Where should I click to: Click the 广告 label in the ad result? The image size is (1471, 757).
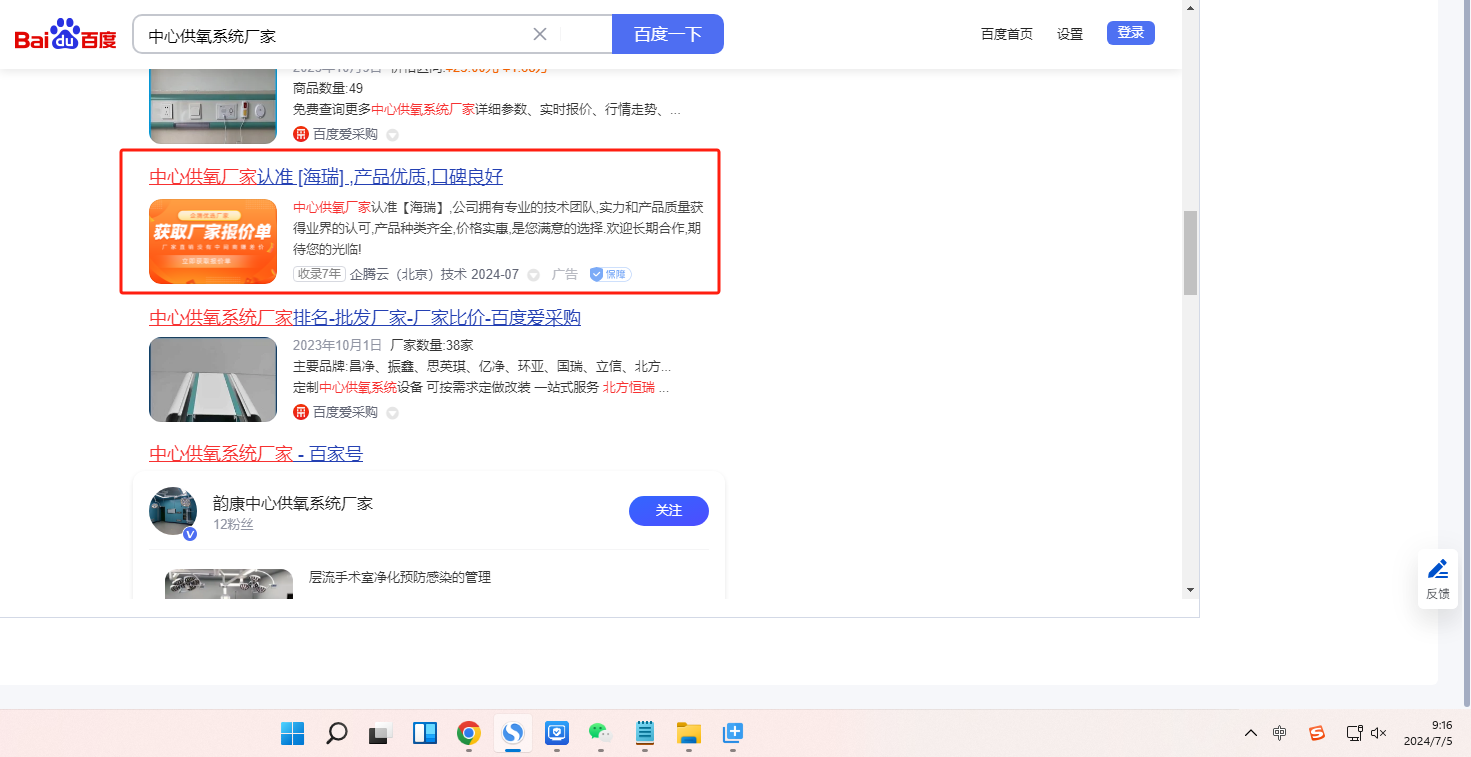tap(565, 274)
